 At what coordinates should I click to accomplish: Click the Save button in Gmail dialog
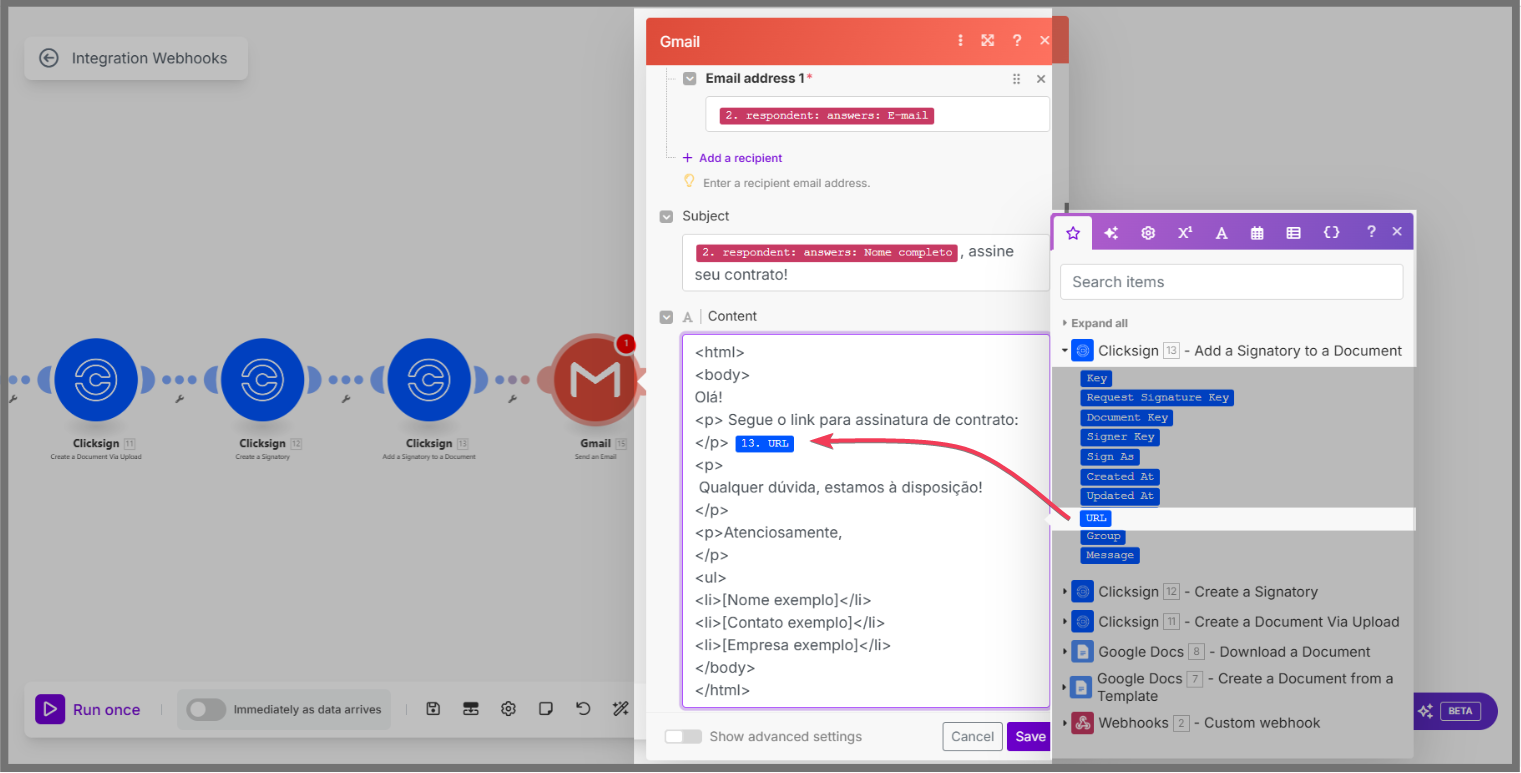click(x=1029, y=737)
